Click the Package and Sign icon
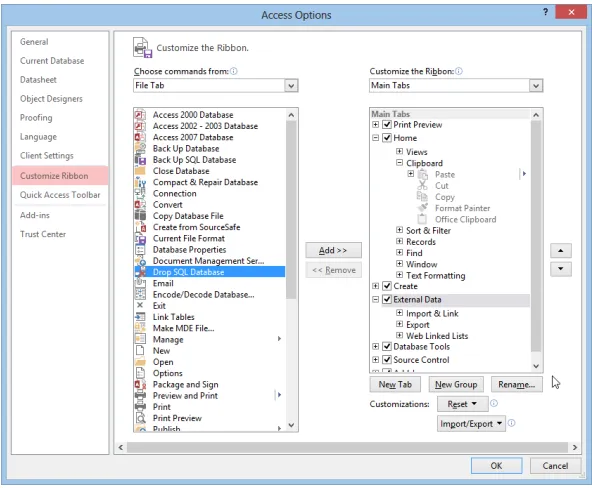Viewport: 592px width, 488px height. pos(140,384)
